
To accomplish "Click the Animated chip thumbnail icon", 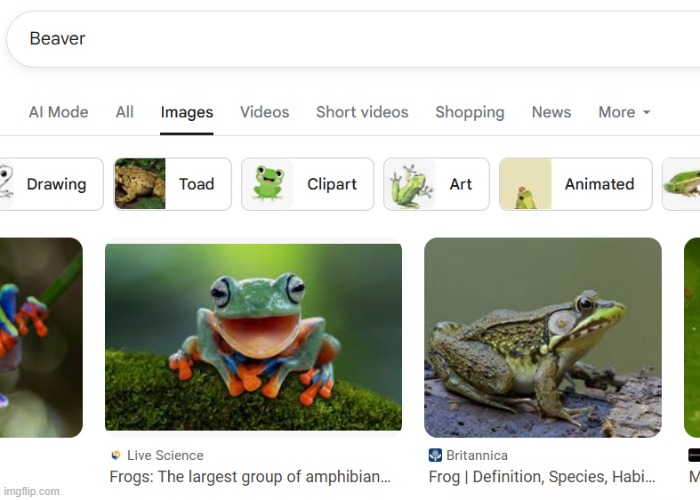I will coord(525,184).
